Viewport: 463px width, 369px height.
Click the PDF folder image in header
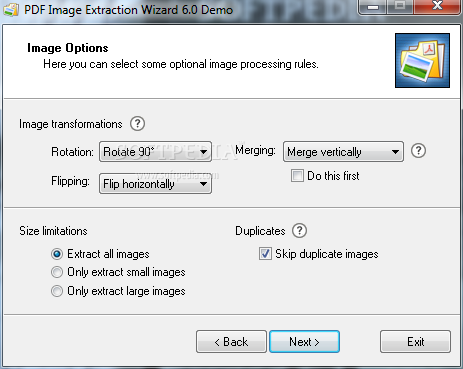[x=422, y=60]
